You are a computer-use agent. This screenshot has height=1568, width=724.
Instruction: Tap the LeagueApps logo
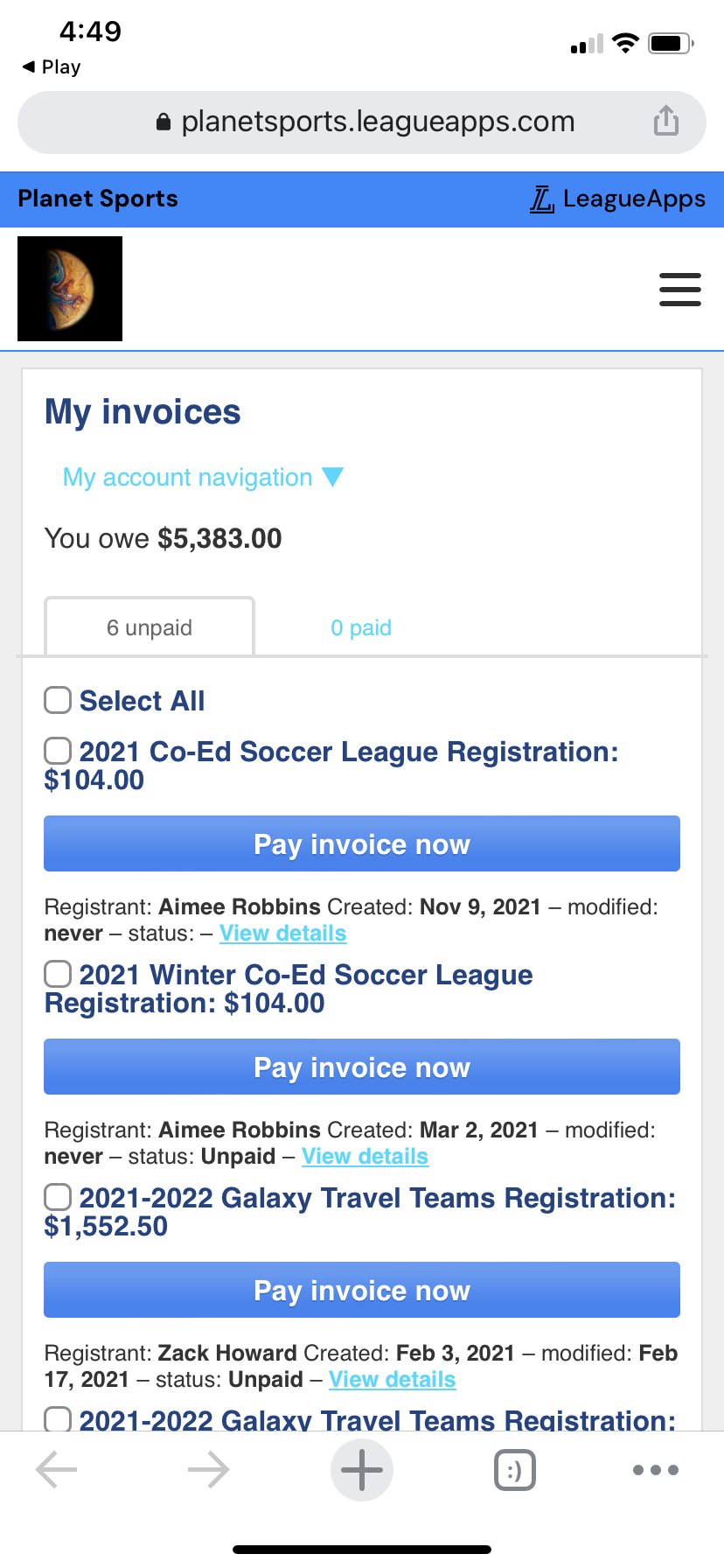point(617,199)
